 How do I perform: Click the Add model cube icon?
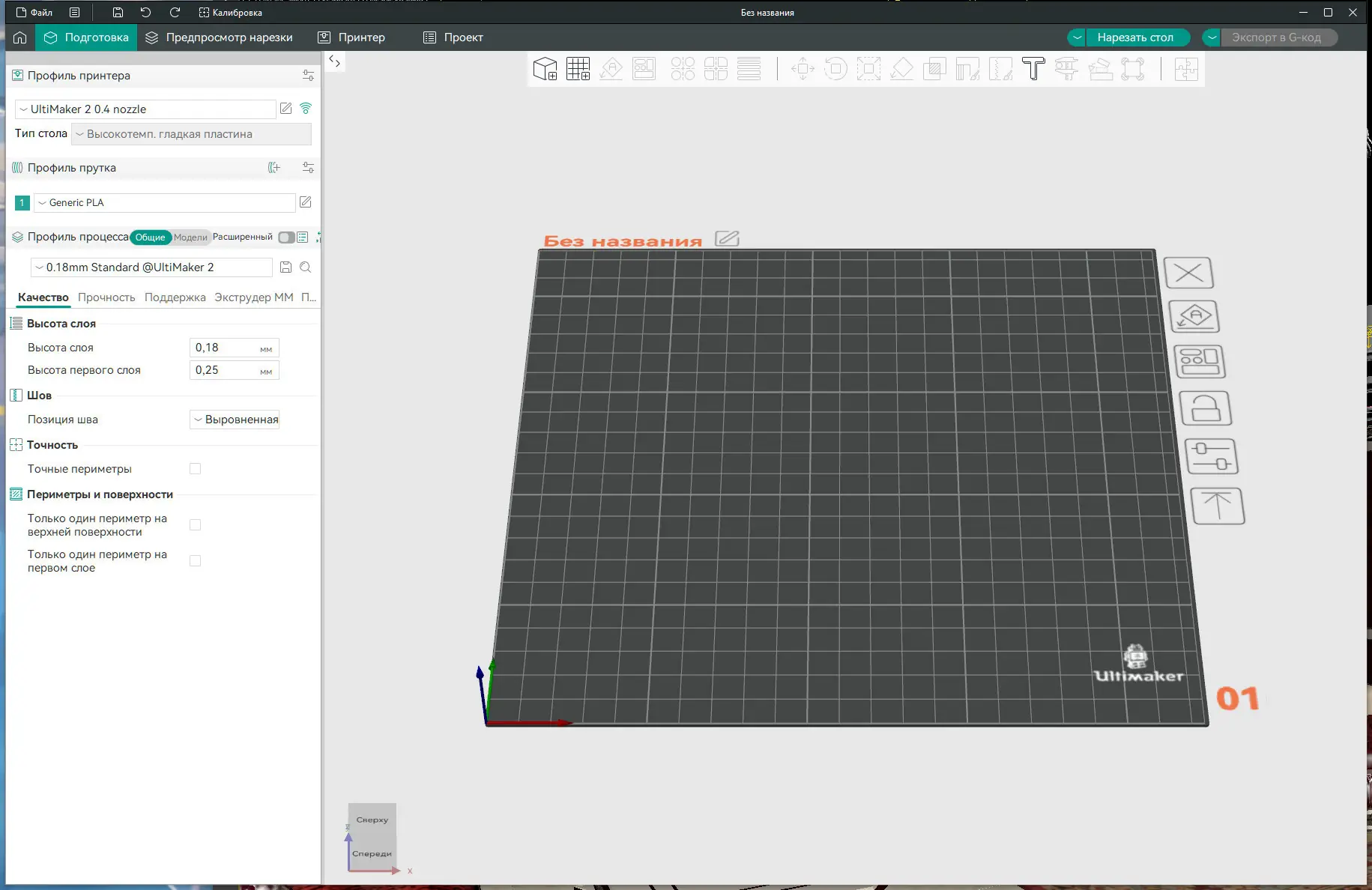(x=545, y=69)
